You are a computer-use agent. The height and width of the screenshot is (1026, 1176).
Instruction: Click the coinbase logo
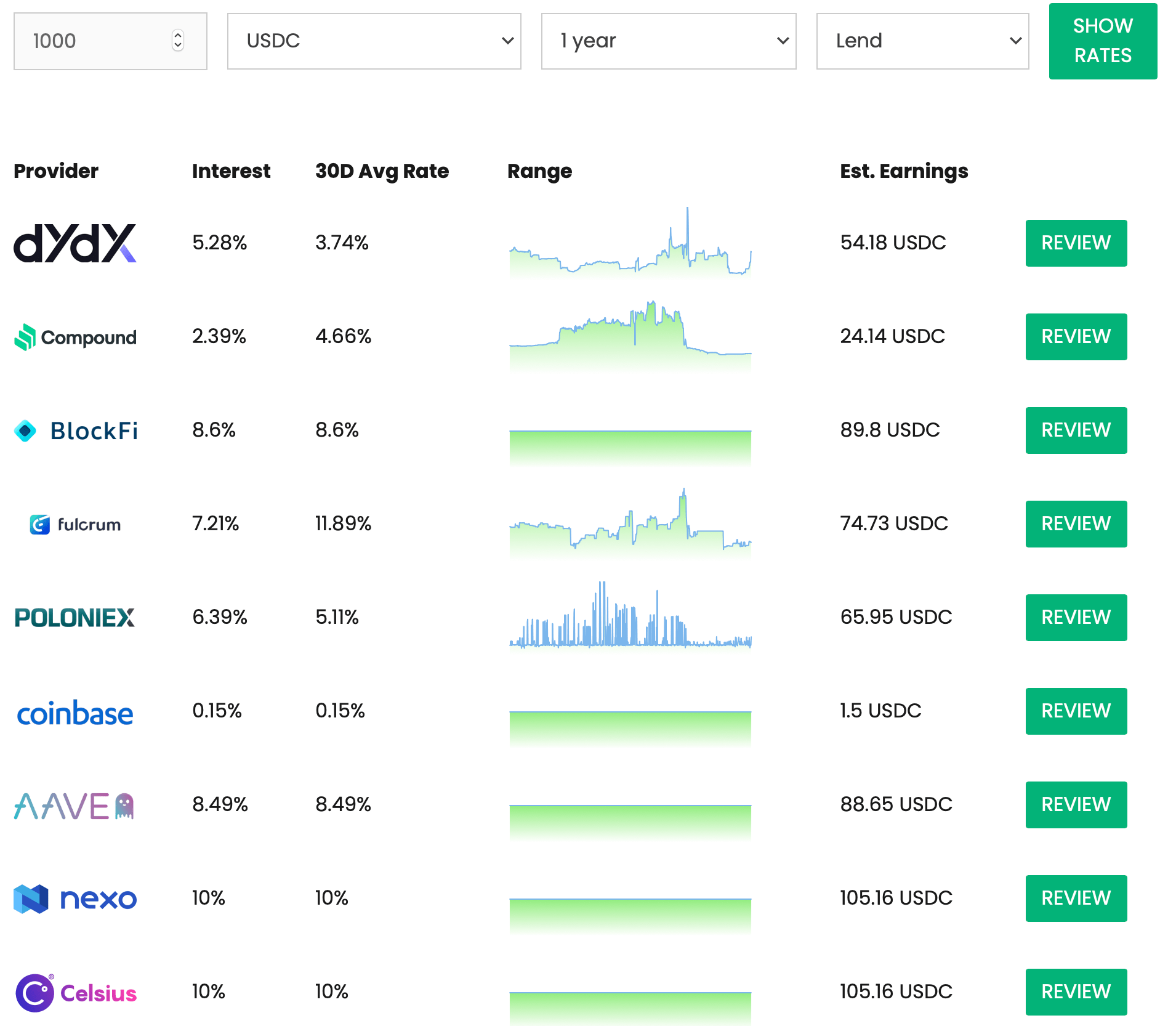tap(75, 713)
